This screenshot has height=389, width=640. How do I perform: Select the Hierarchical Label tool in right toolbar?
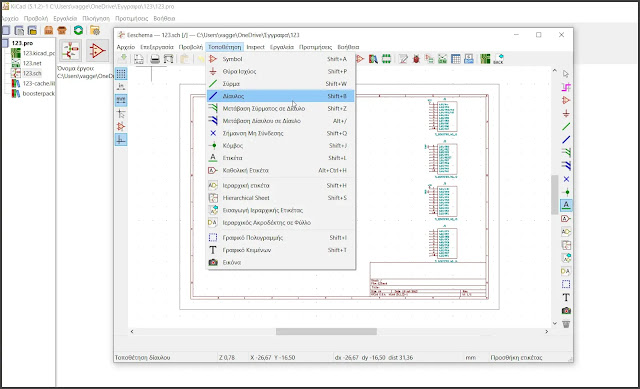point(566,232)
